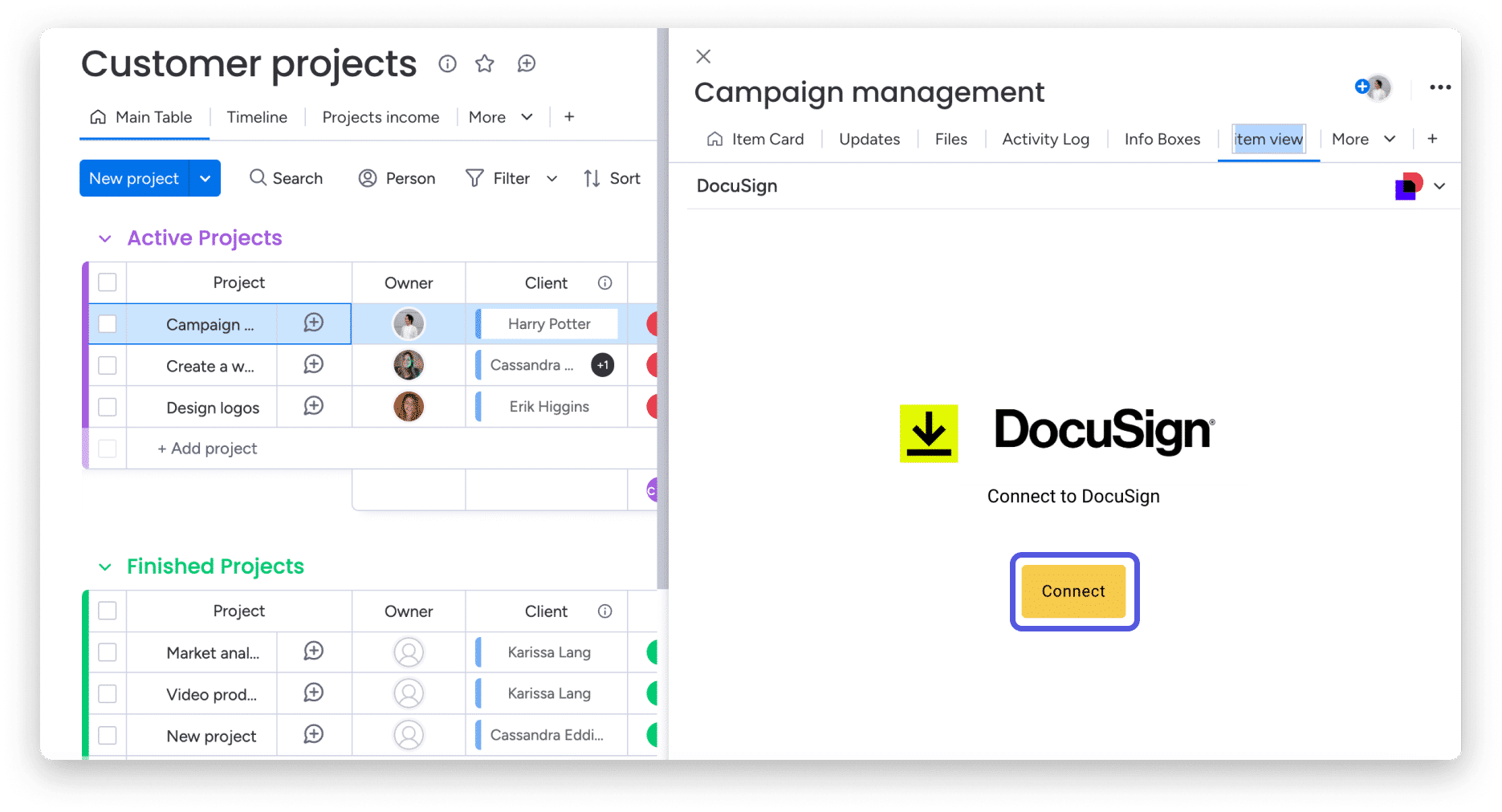Open More item views dropdown
Image resolution: width=1502 pixels, height=812 pixels.
(x=1363, y=139)
